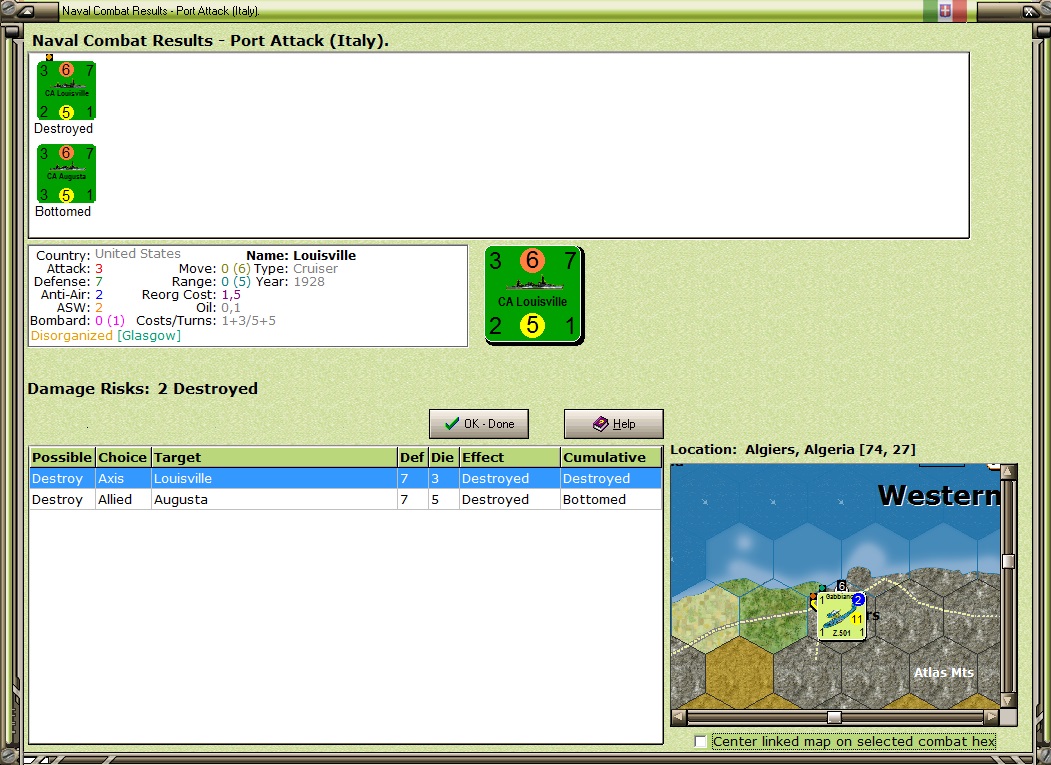Click the Cumulative column header
This screenshot has width=1051, height=765.
click(x=611, y=457)
